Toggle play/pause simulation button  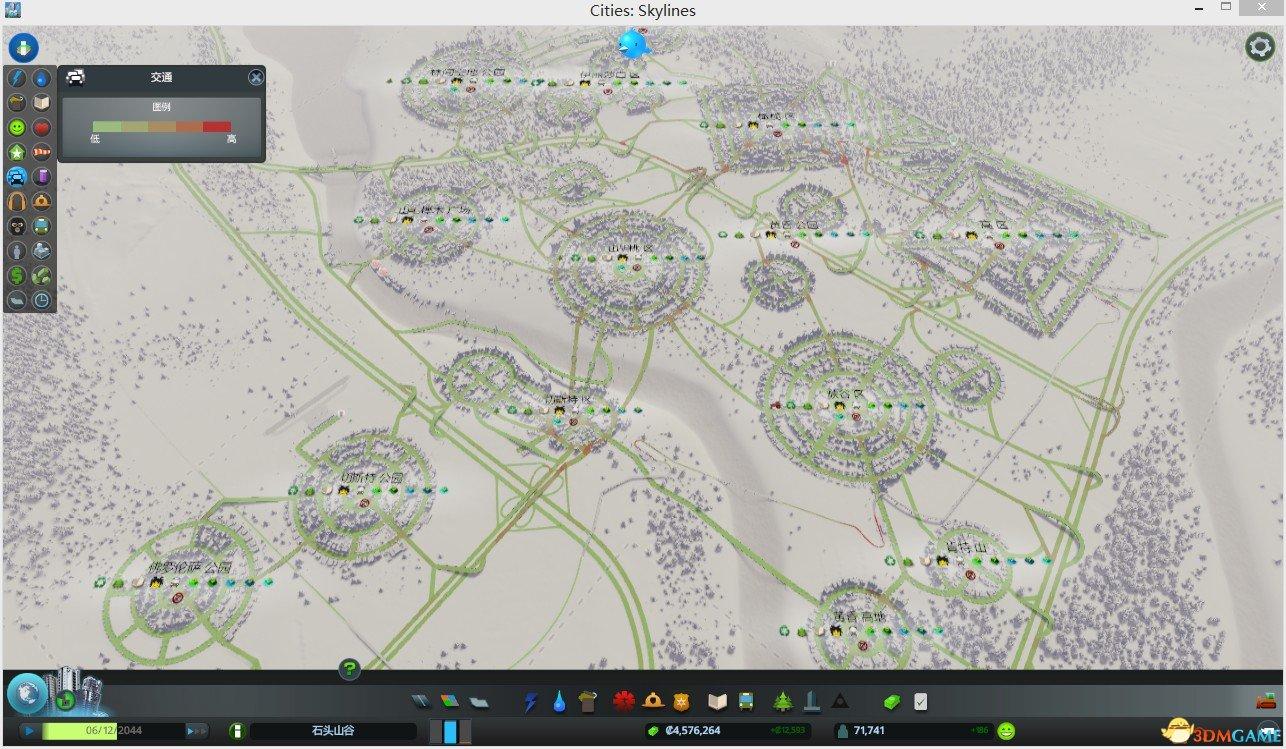pos(30,731)
